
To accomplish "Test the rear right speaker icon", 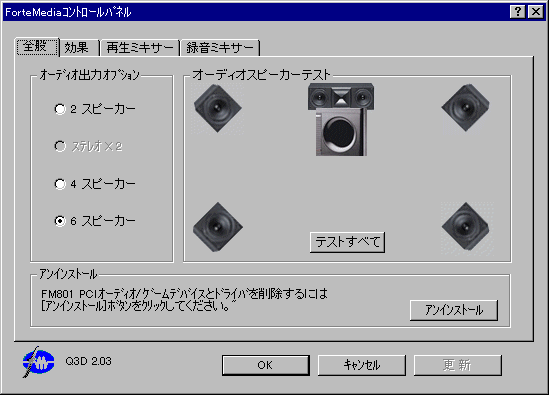I will coord(466,226).
